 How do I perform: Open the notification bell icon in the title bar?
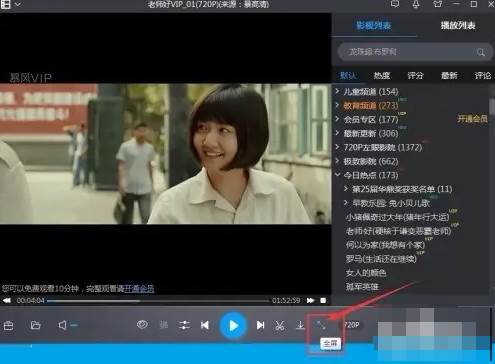[416, 4]
